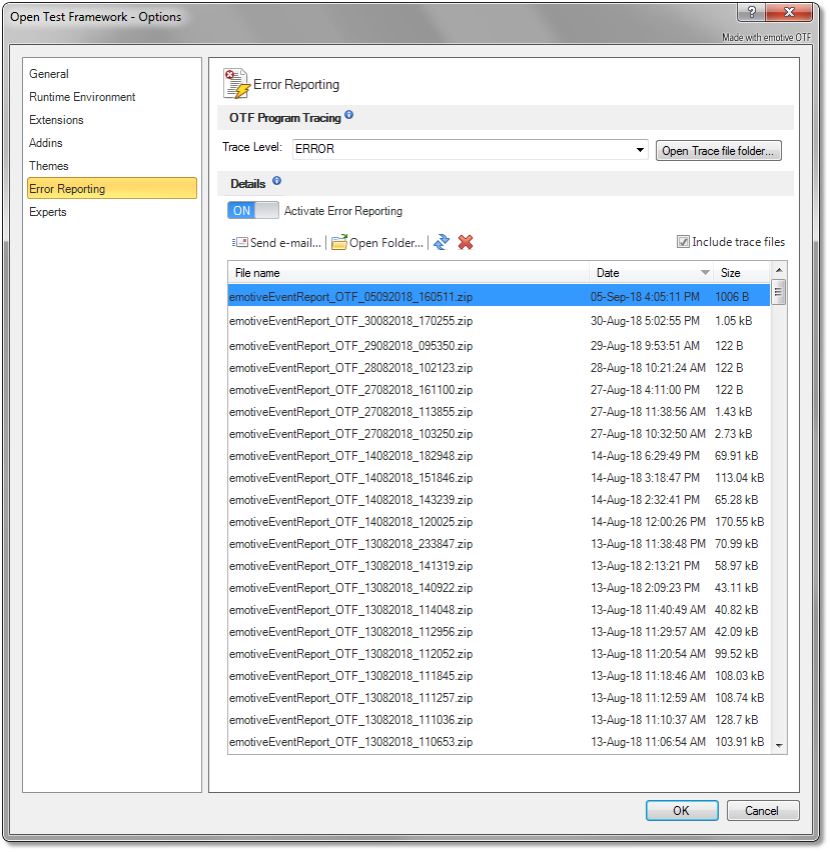Go to Extensions options page
Screen dimensions: 830x852
click(x=56, y=120)
